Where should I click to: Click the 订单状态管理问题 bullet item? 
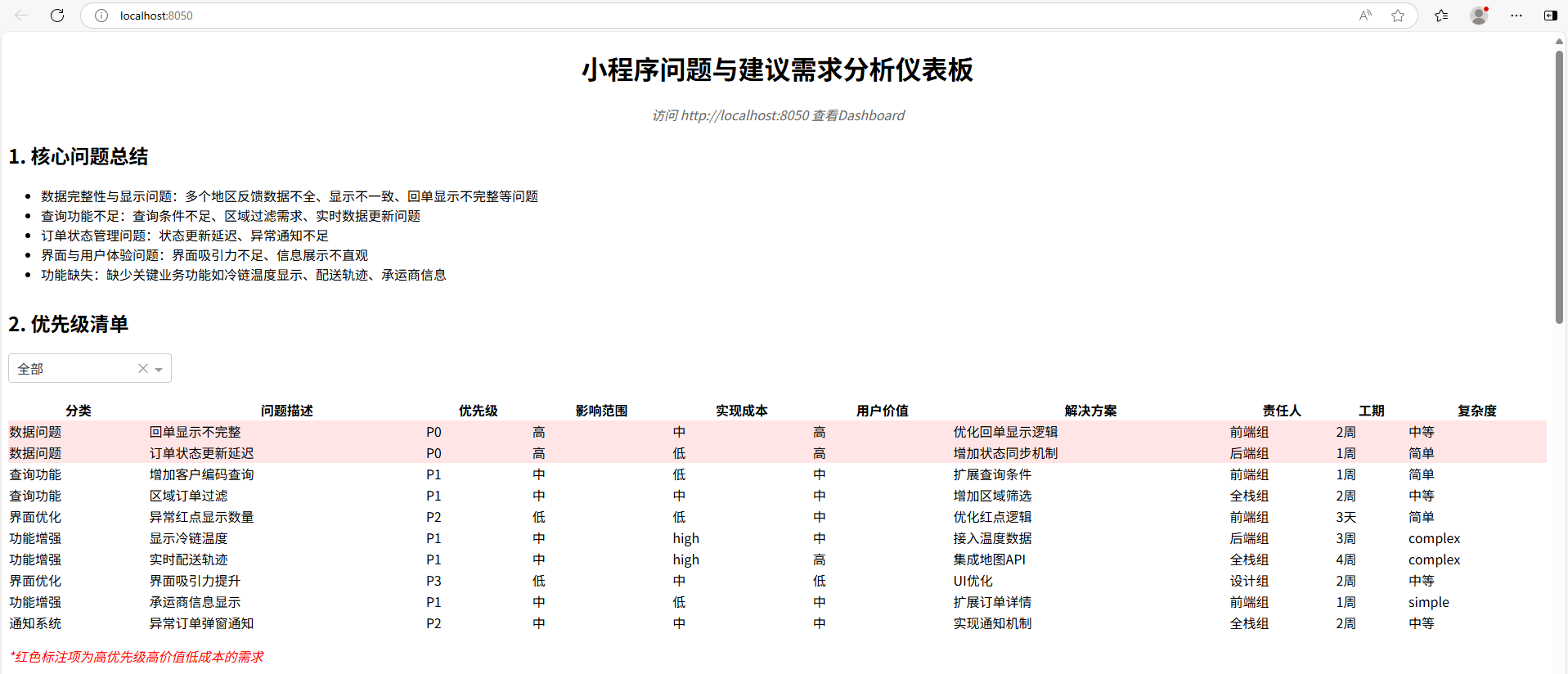[185, 236]
